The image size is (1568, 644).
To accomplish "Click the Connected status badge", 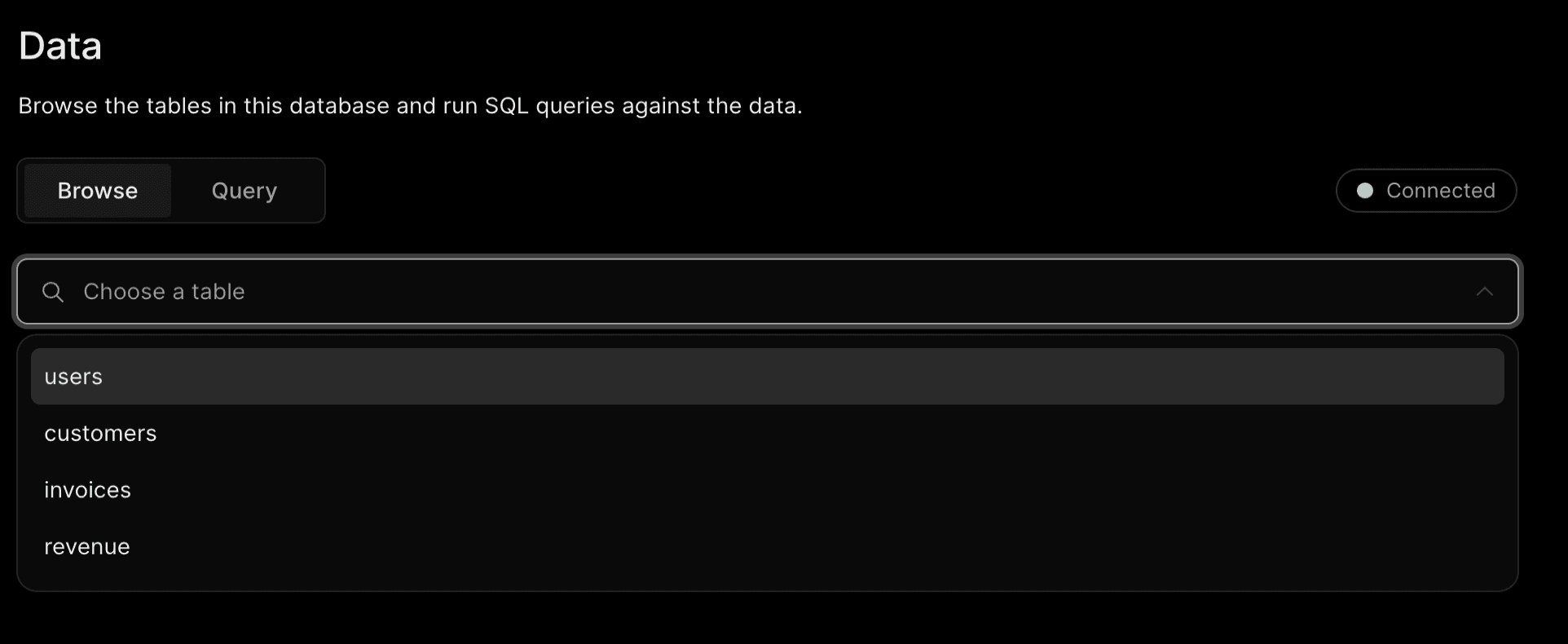I will (x=1426, y=191).
